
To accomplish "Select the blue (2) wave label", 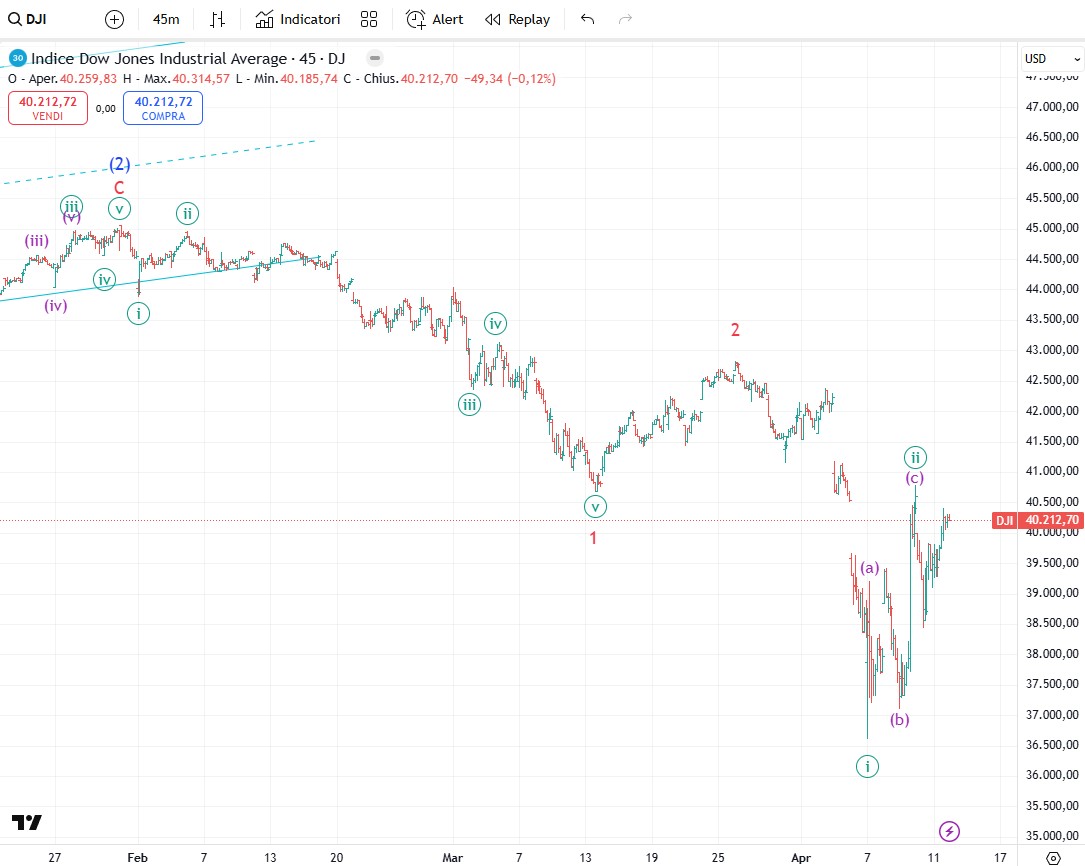I will click(x=120, y=164).
